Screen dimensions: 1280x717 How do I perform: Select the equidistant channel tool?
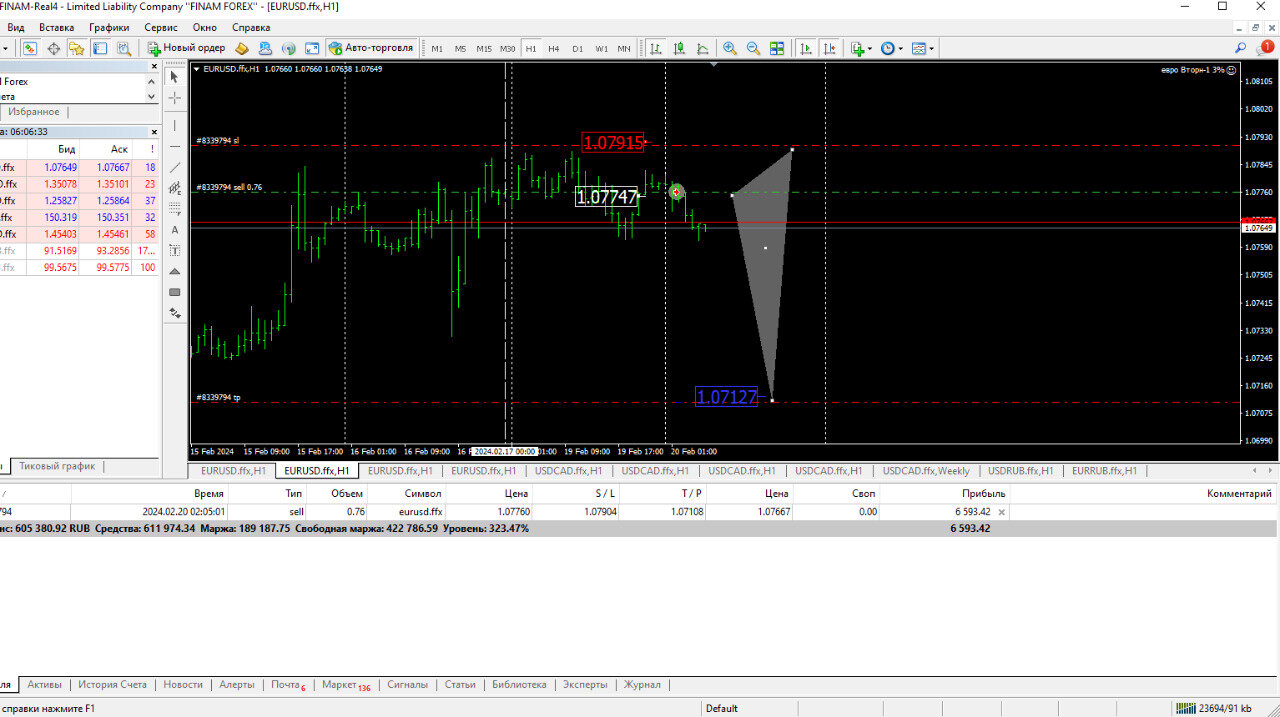[175, 188]
